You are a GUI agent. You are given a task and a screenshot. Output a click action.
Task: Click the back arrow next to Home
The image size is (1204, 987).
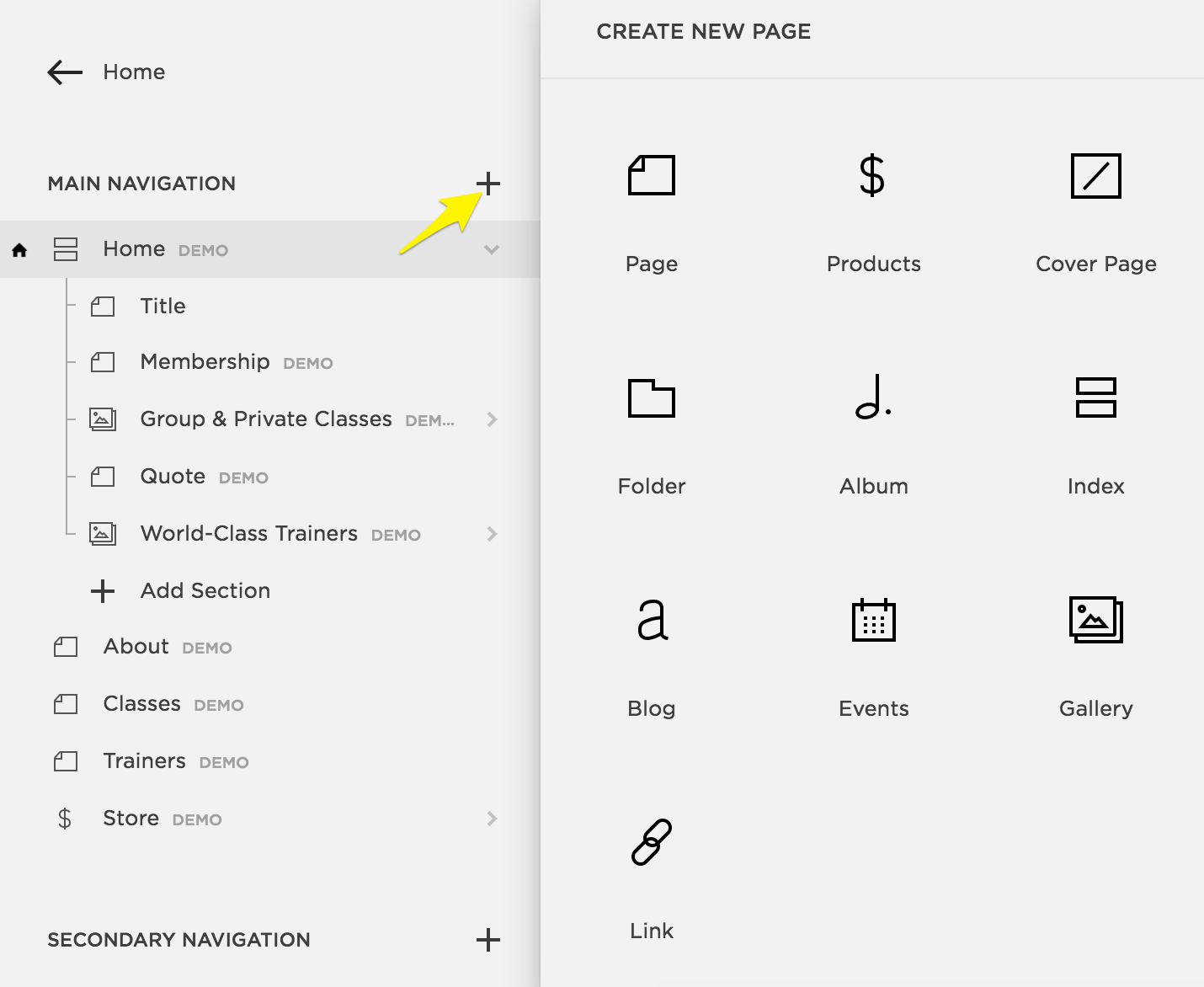pyautogui.click(x=65, y=72)
